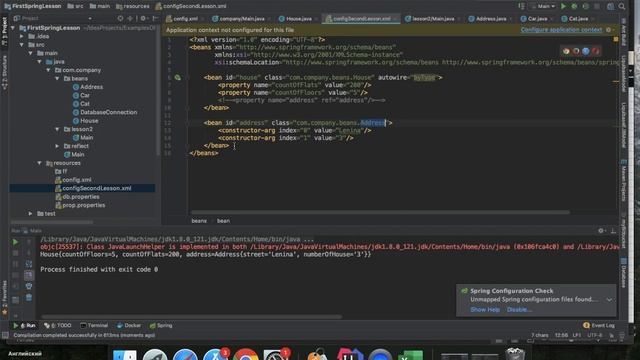
Task: Open App Store from the Dock
Action: click(216, 355)
